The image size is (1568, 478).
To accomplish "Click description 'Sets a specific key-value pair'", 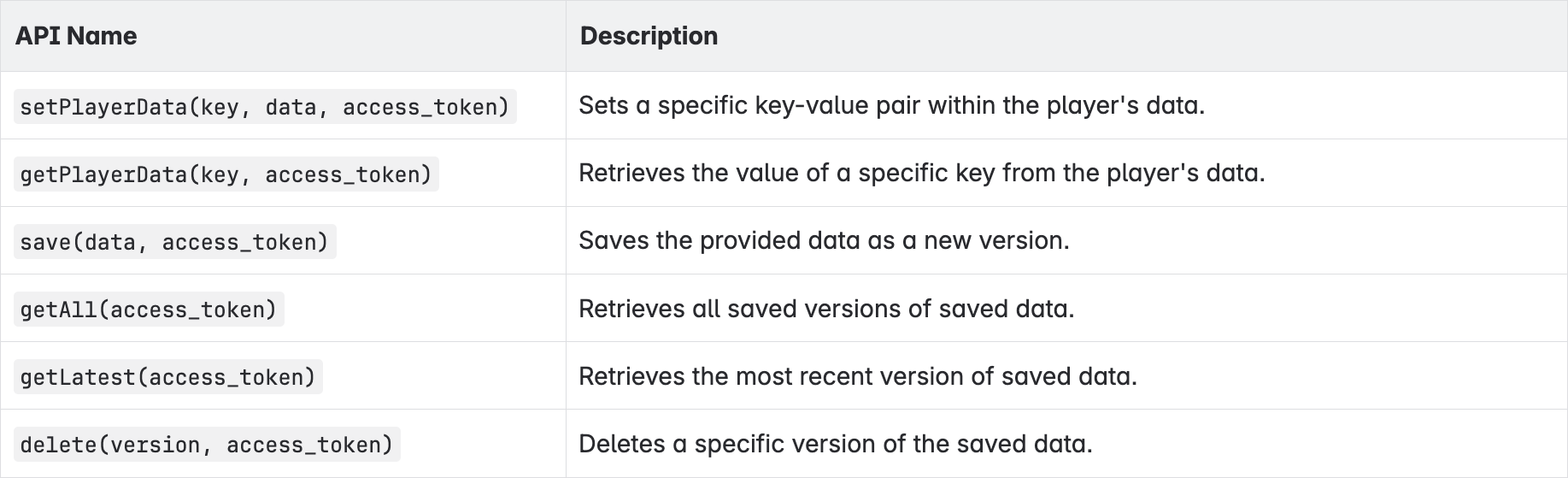I will [891, 105].
